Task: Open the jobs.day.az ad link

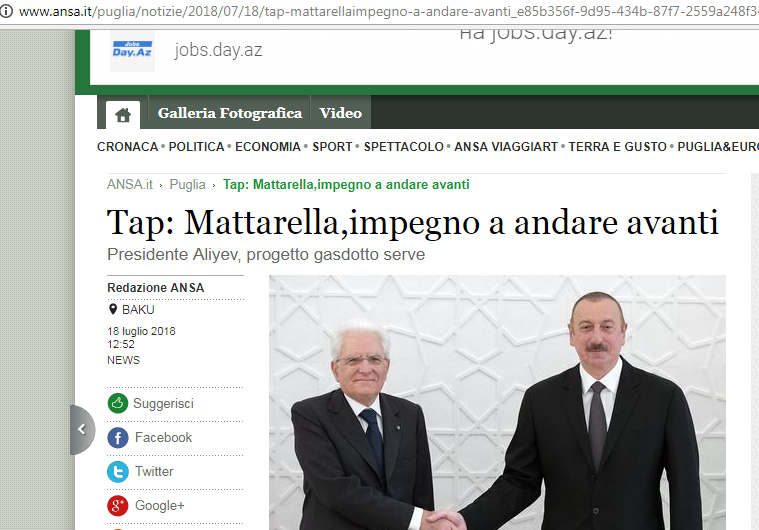Action: click(x=218, y=50)
